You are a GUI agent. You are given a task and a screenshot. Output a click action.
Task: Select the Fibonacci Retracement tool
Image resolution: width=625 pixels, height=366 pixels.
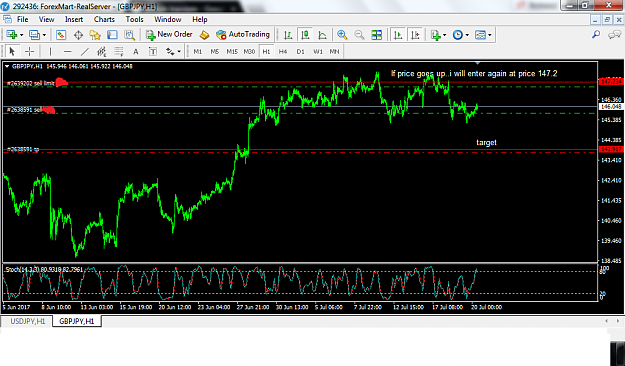tap(119, 51)
